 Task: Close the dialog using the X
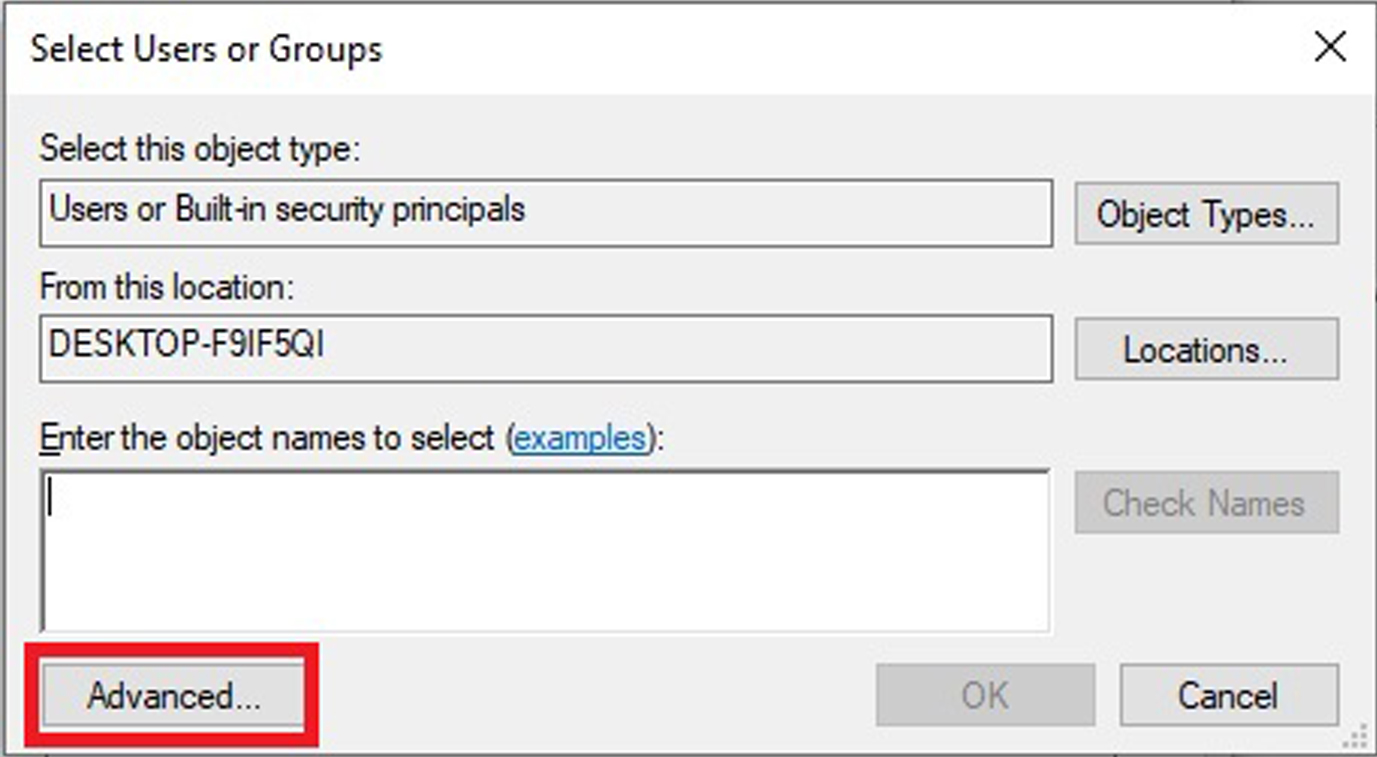click(1330, 47)
